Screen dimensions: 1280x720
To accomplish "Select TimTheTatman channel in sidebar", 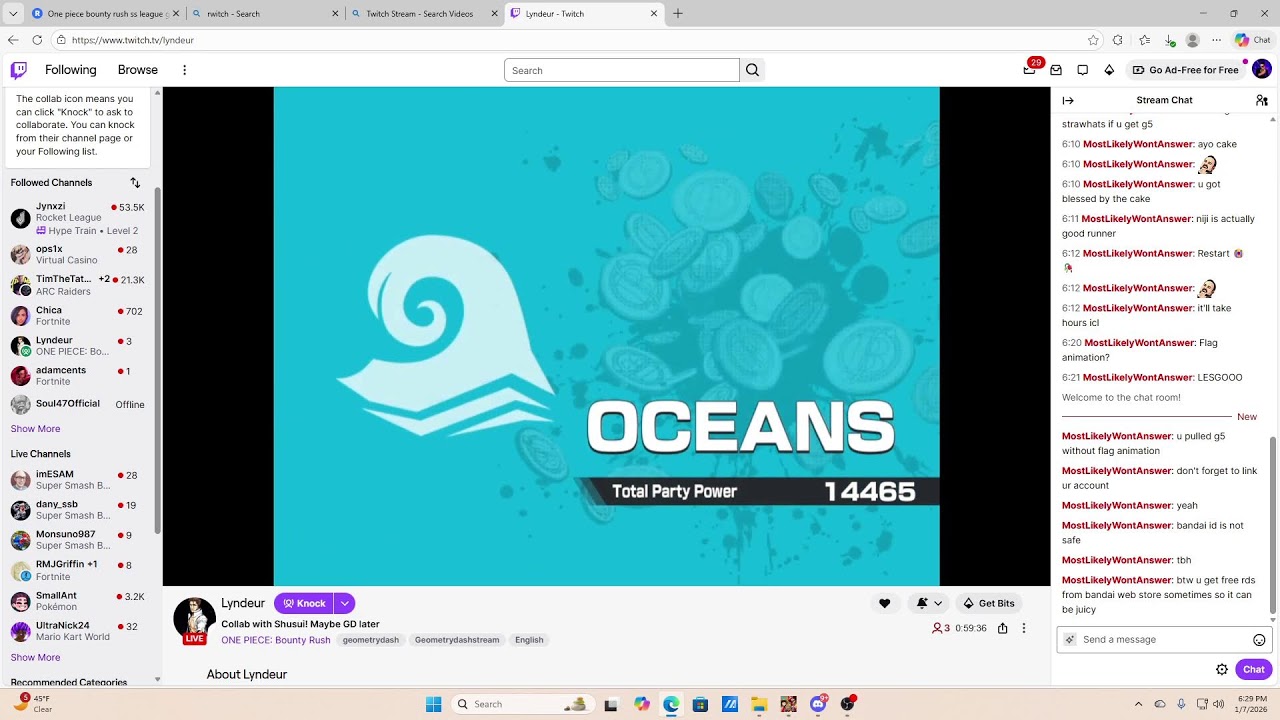I will [78, 285].
